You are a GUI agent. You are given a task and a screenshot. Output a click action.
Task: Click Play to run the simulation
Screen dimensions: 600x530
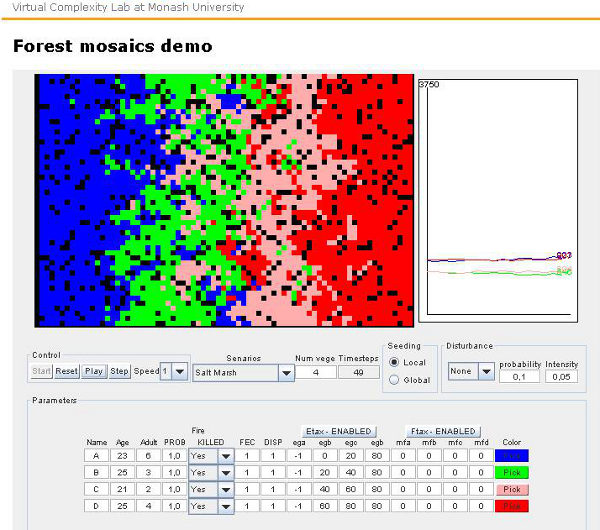click(93, 371)
